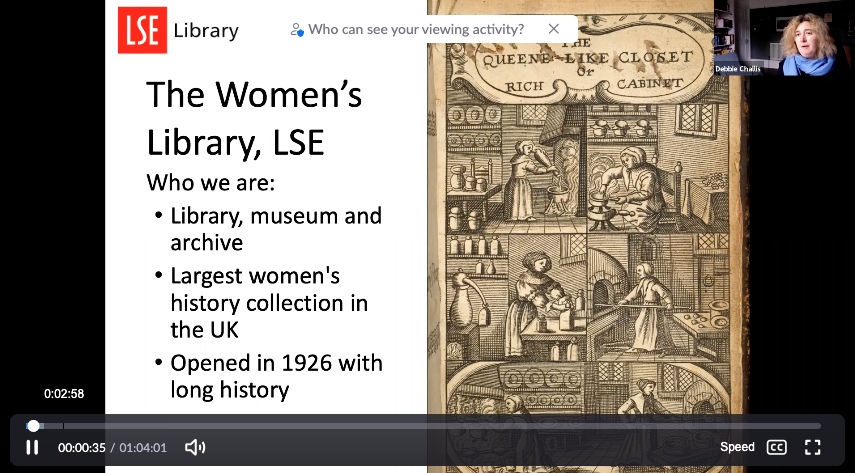This screenshot has width=855, height=473.
Task: Dismiss the viewing activity notification
Action: 553,29
